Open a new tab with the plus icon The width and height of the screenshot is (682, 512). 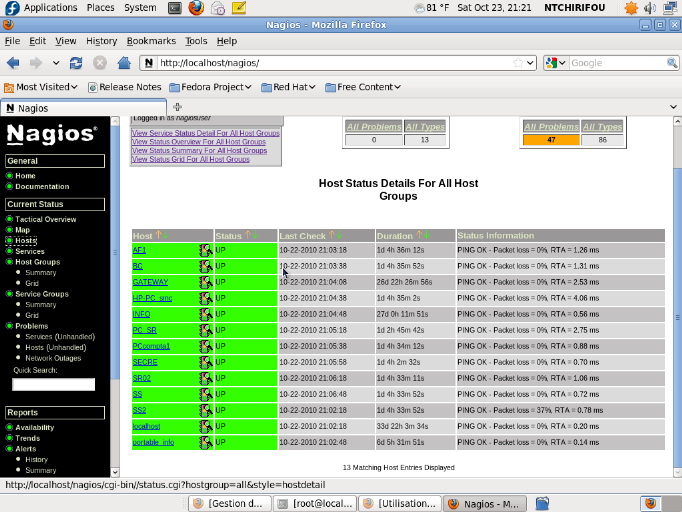pyautogui.click(x=177, y=107)
